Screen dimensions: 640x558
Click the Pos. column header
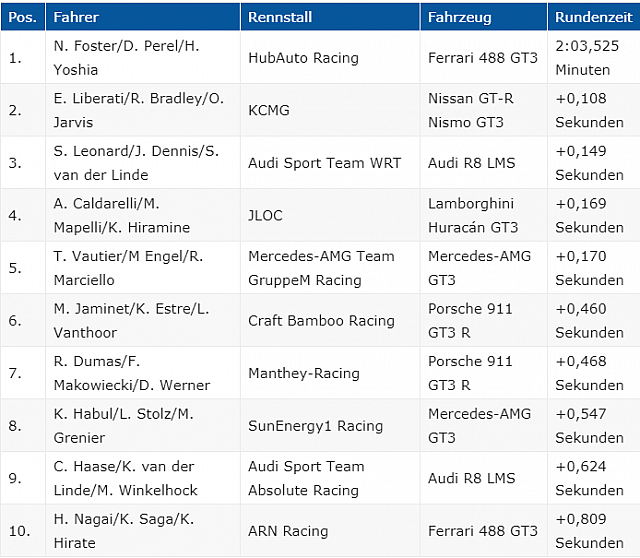click(x=23, y=17)
